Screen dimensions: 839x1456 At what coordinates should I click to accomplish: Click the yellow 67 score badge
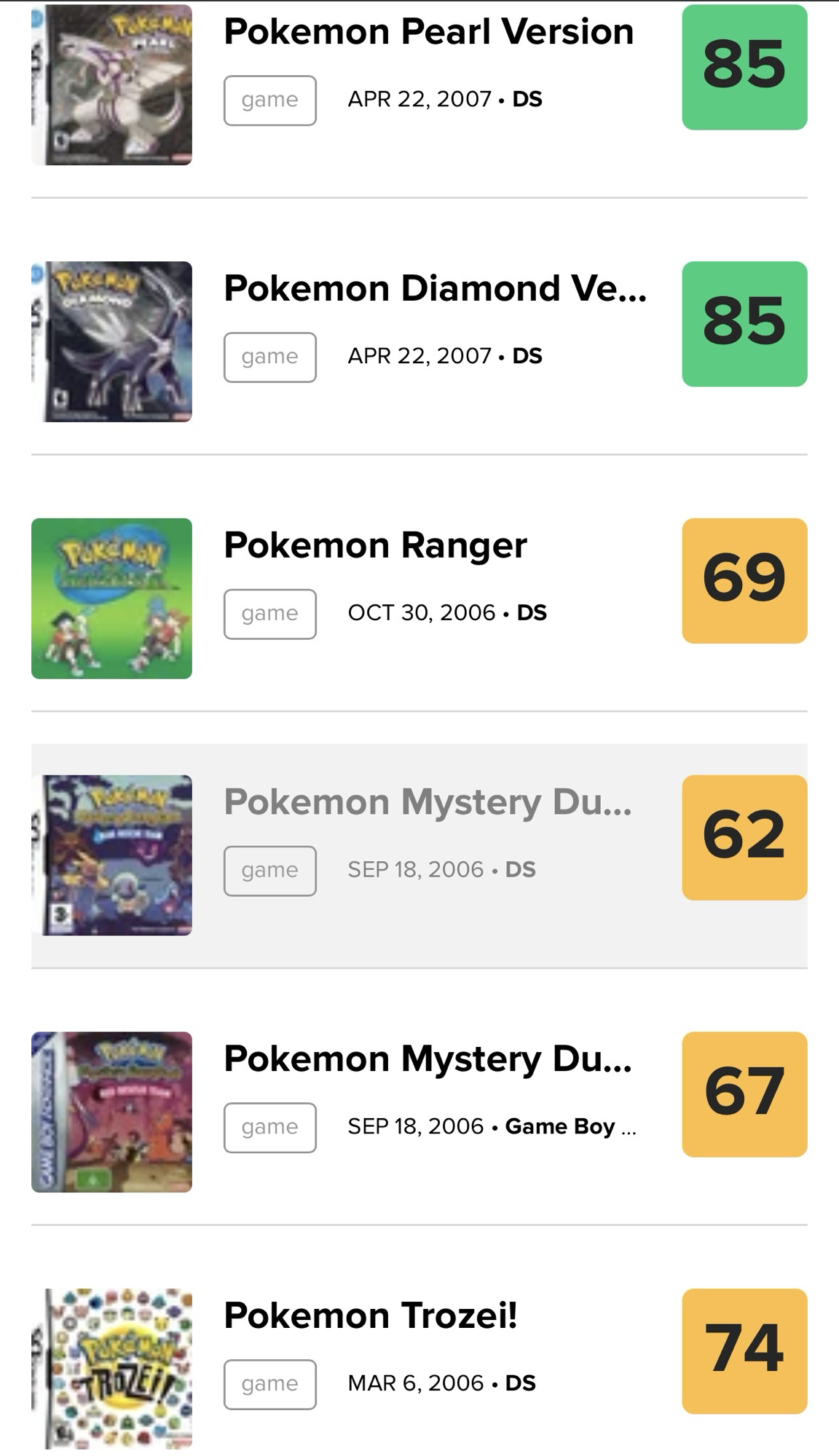coord(744,1094)
